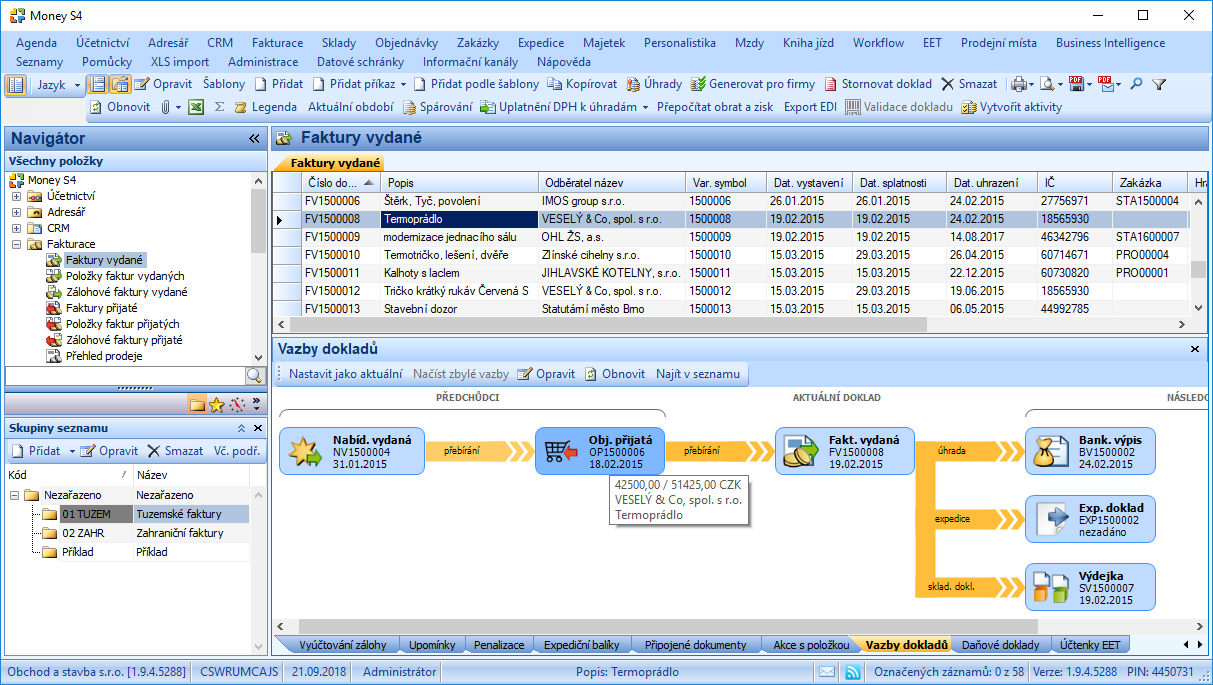This screenshot has width=1213, height=685.
Task: Click Aktuální období button
Action: coord(350,107)
